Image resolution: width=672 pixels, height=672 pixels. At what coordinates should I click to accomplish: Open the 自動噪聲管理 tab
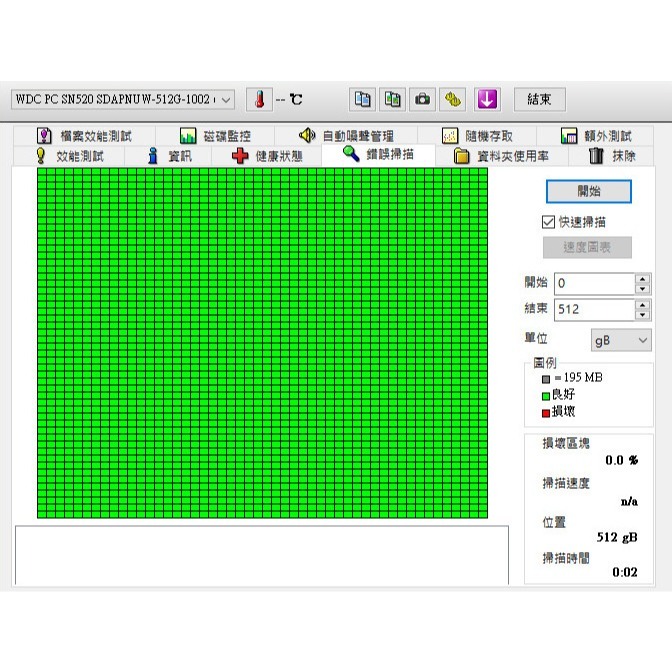346,136
